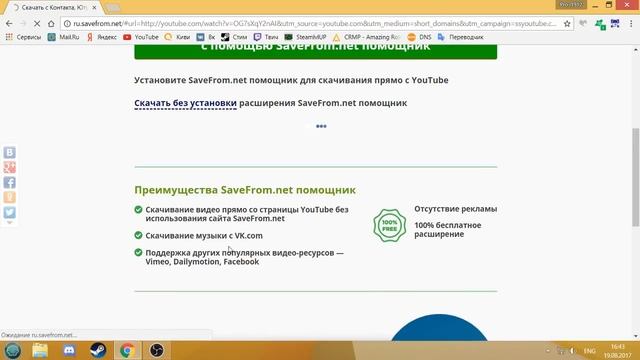The height and width of the screenshot is (360, 640).
Task: Share via the VK sidebar icon
Action: point(9,153)
